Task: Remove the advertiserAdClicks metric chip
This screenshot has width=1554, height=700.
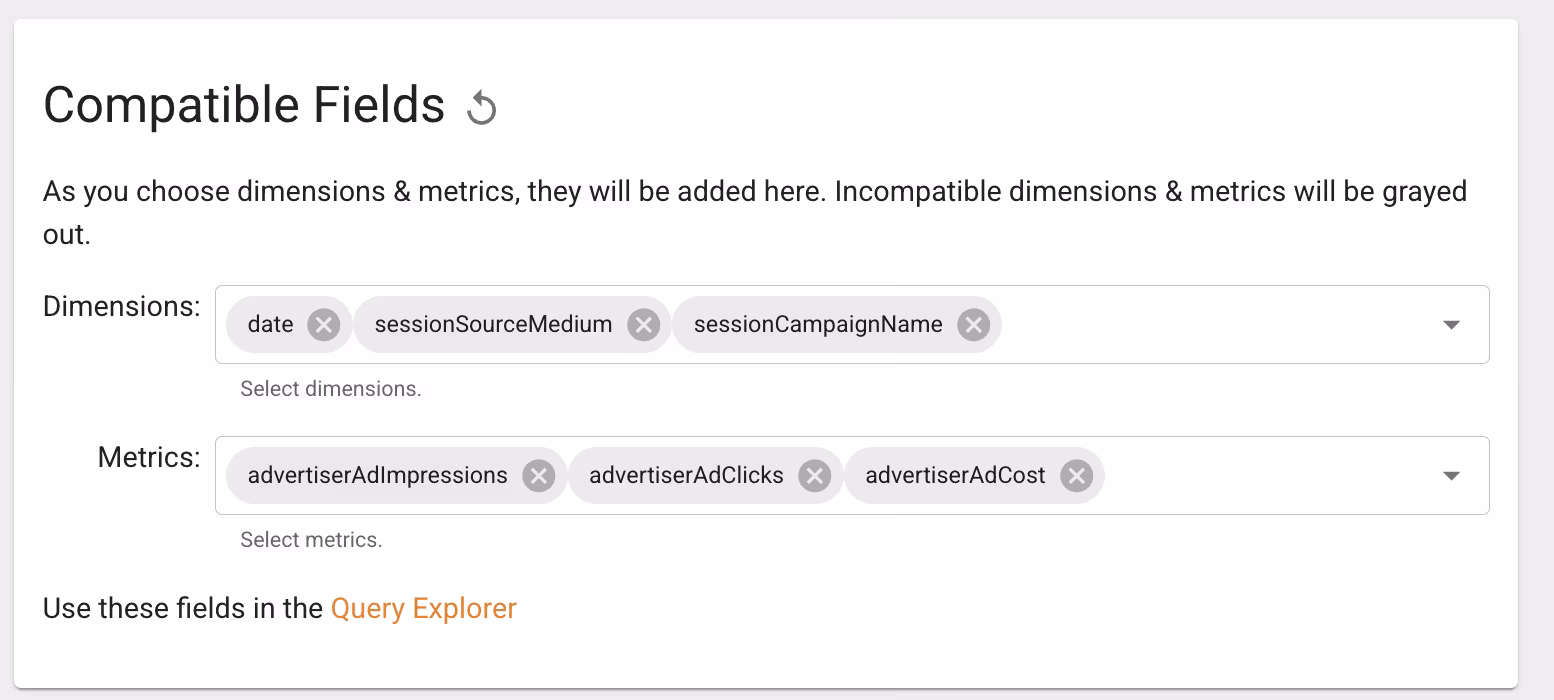Action: 814,475
